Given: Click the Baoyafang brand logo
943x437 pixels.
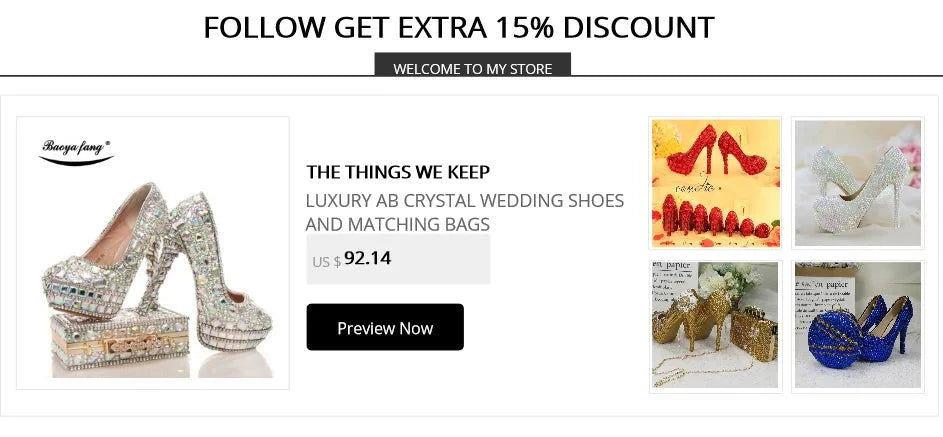Looking at the screenshot, I should click(76, 151).
